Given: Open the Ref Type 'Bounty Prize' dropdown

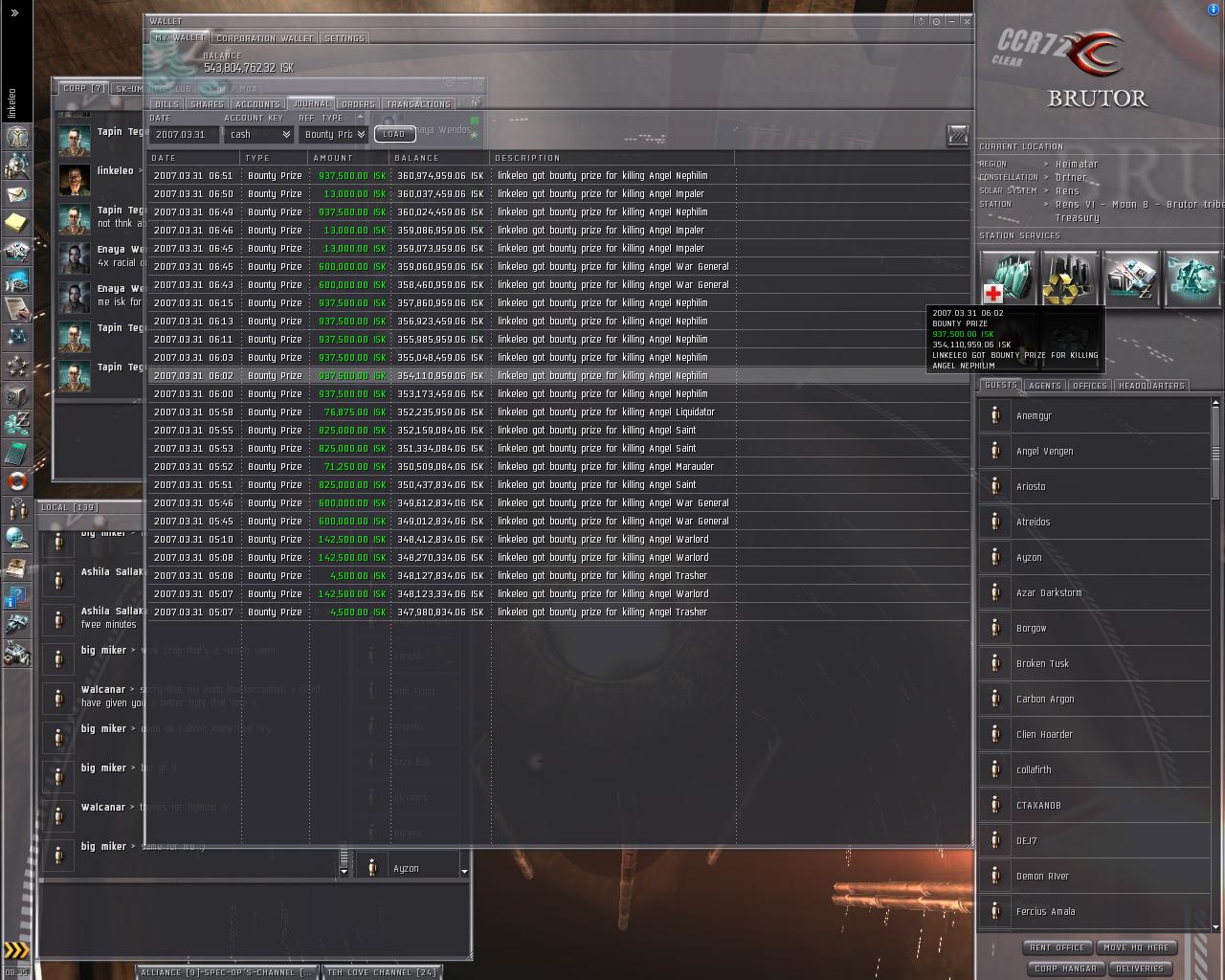Looking at the screenshot, I should point(333,135).
